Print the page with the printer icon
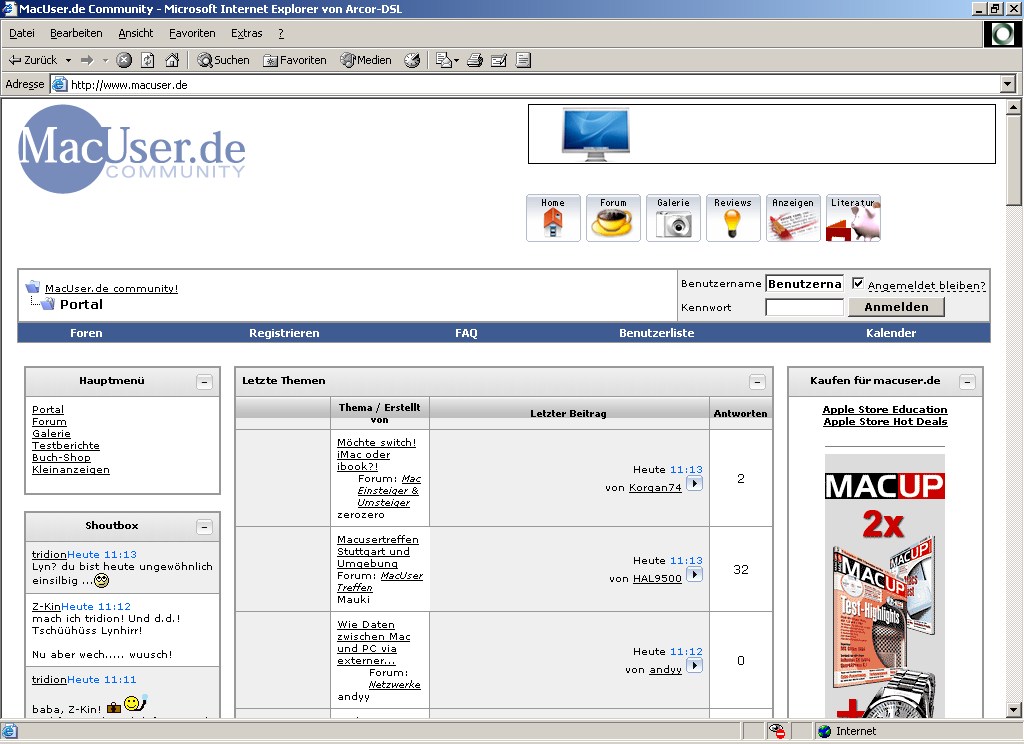 coord(475,60)
